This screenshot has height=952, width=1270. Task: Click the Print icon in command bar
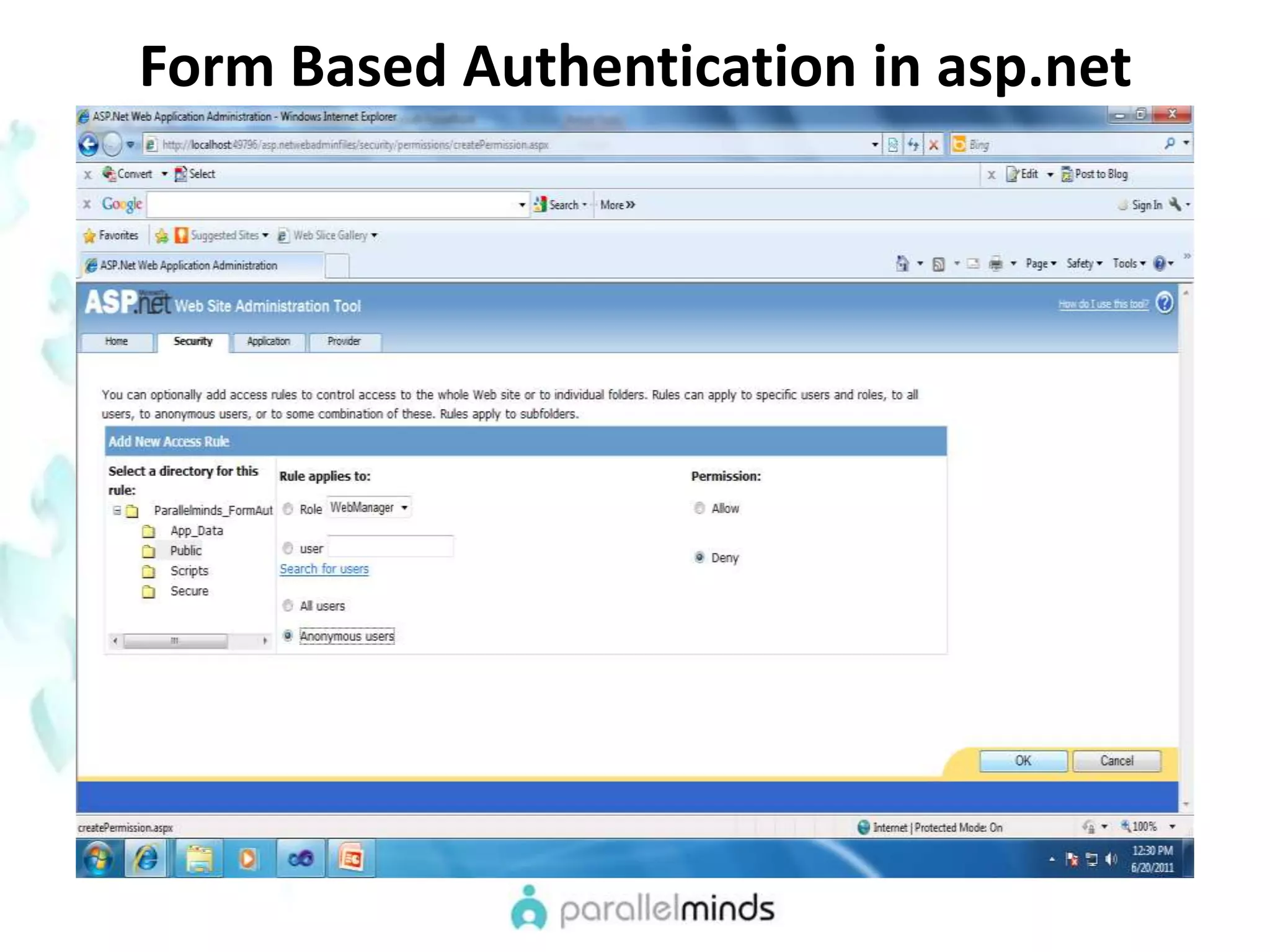995,264
